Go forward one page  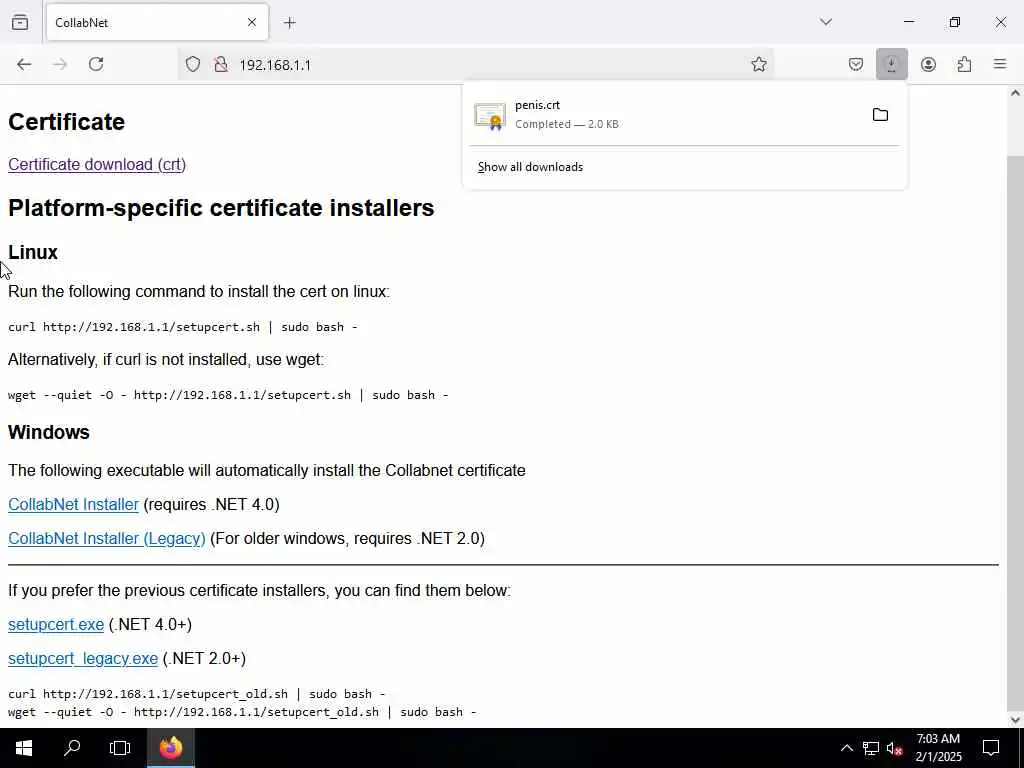click(60, 64)
